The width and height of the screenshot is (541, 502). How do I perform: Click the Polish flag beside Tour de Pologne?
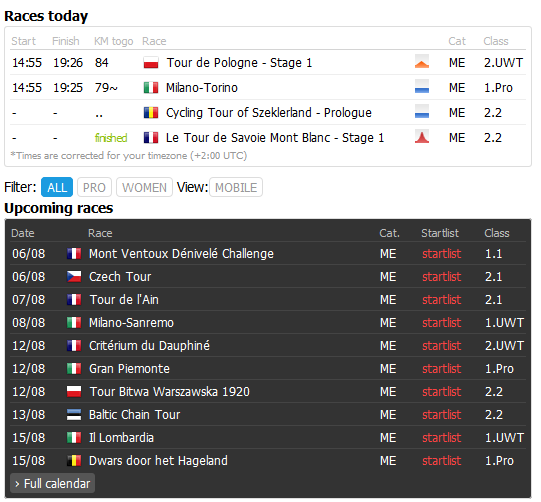151,63
